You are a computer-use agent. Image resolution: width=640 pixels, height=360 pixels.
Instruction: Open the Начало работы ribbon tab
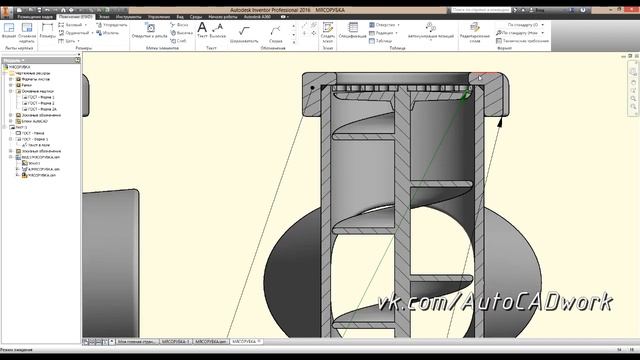click(223, 17)
